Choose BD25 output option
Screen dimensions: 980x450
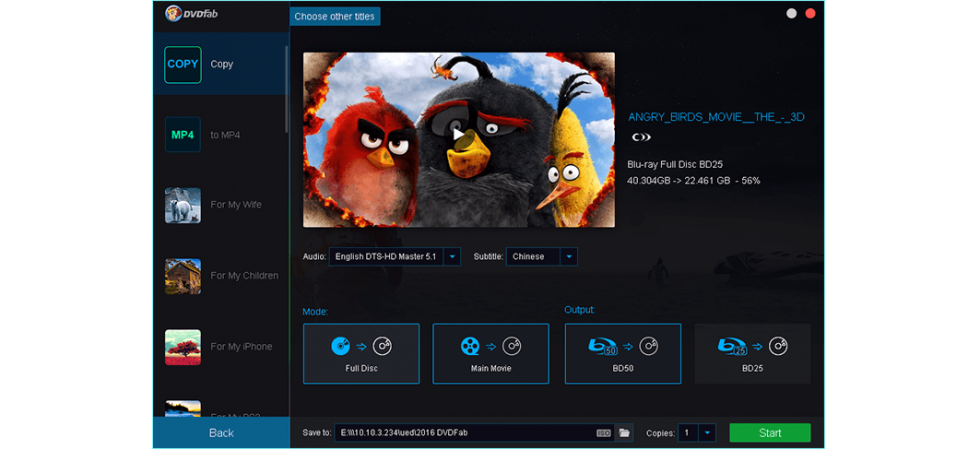click(x=752, y=353)
